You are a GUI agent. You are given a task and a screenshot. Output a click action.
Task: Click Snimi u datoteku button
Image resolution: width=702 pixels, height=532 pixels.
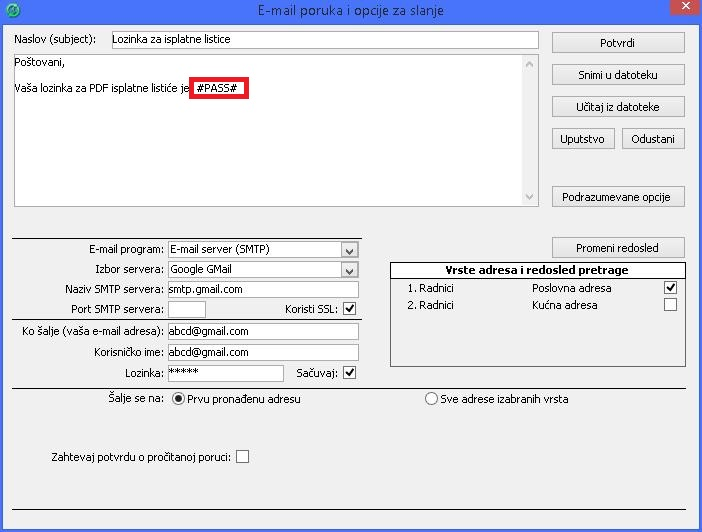click(618, 75)
